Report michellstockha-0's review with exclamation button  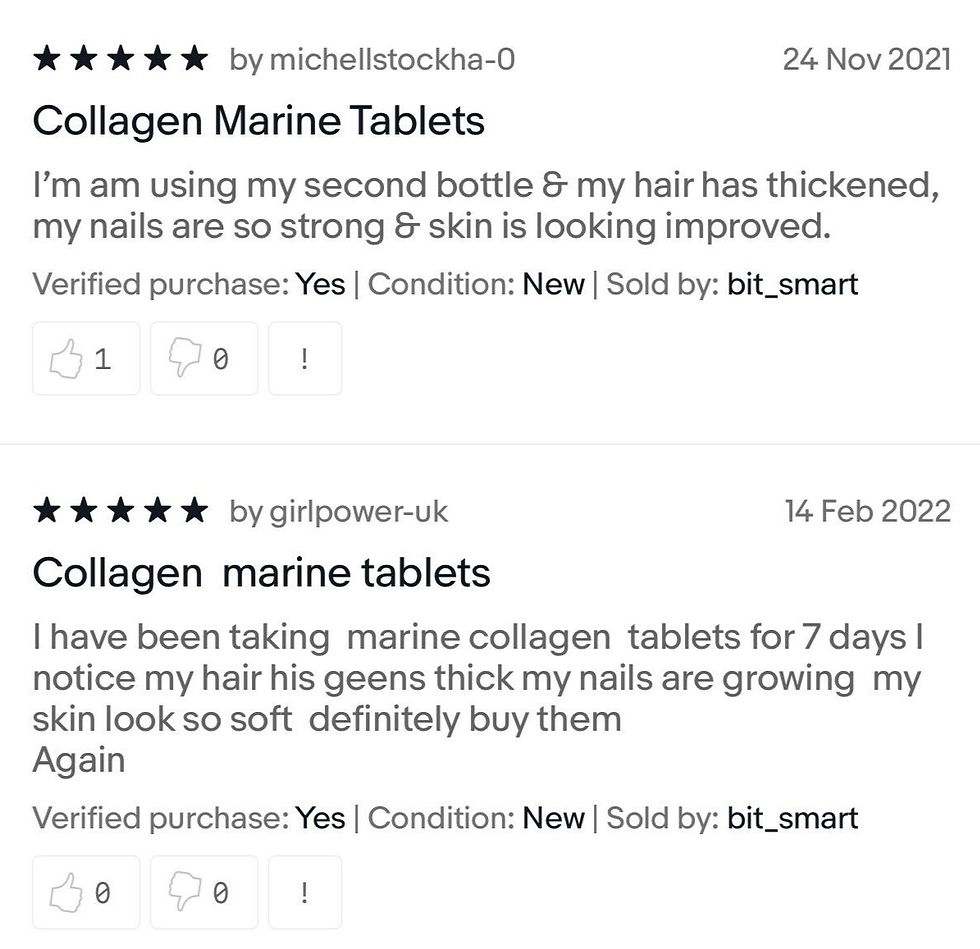305,358
